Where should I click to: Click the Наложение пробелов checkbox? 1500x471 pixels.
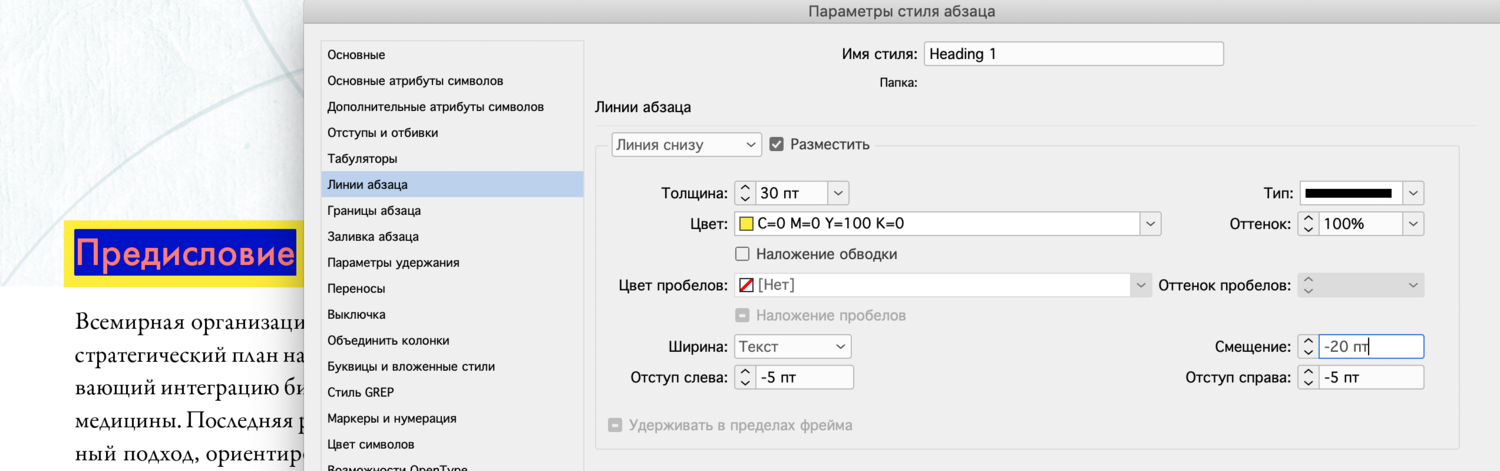point(743,315)
